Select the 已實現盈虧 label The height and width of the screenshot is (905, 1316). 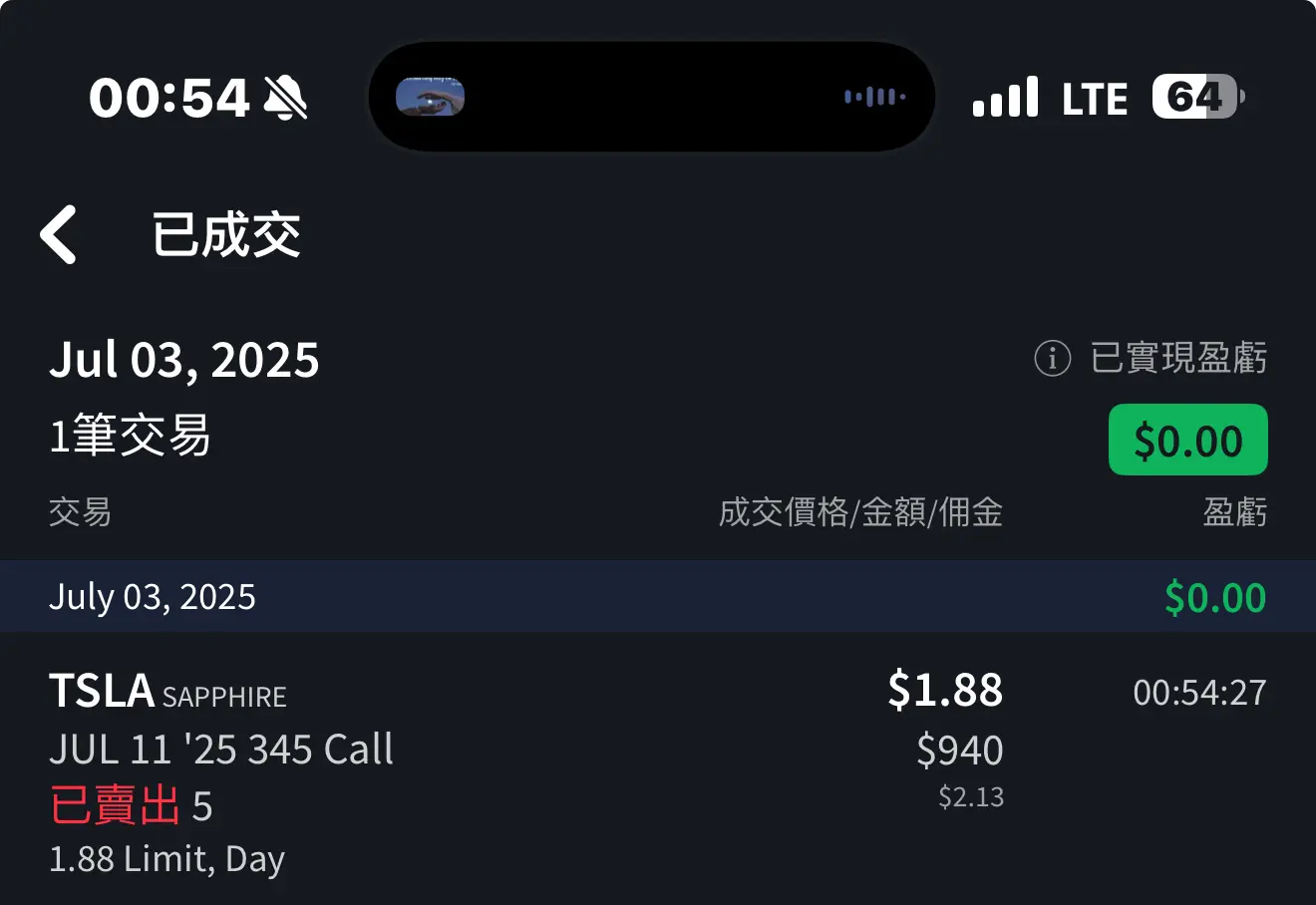(1178, 358)
